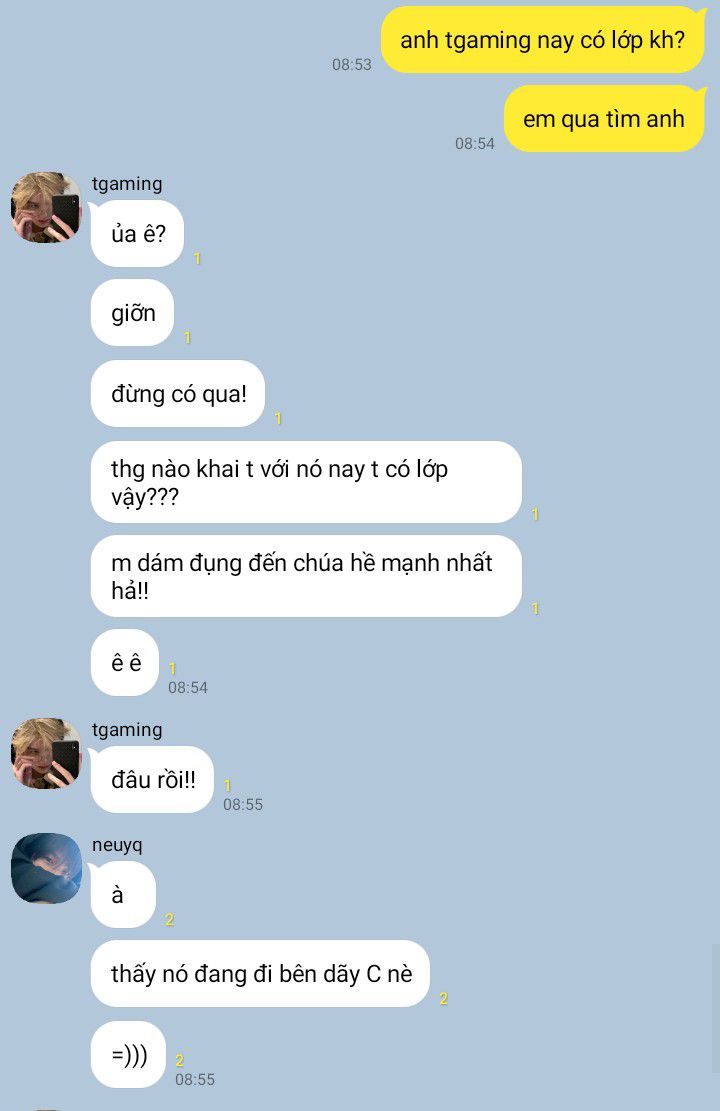Select the yellow 'em qua tìm anh' bubble
This screenshot has height=1111, width=720.
[604, 119]
